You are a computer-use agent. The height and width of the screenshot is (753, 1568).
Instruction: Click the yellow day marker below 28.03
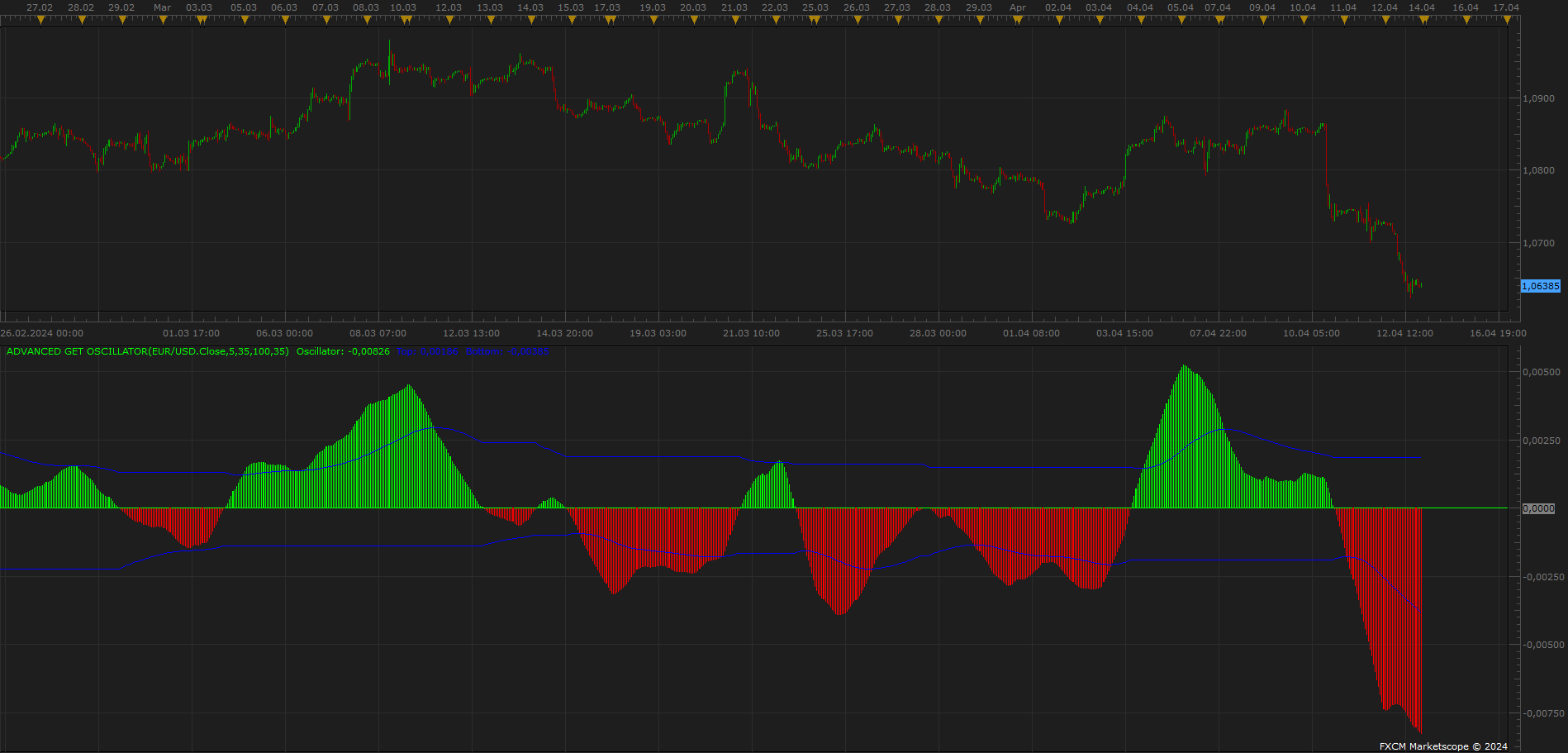[938, 20]
